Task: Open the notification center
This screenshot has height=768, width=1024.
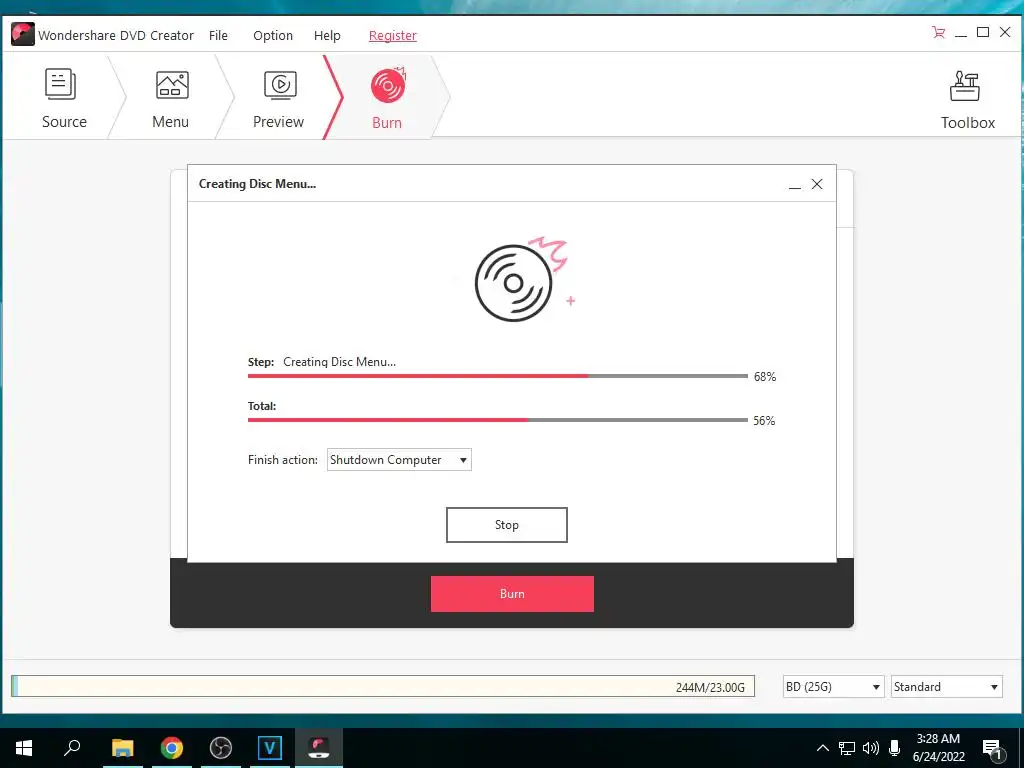Action: (993, 749)
